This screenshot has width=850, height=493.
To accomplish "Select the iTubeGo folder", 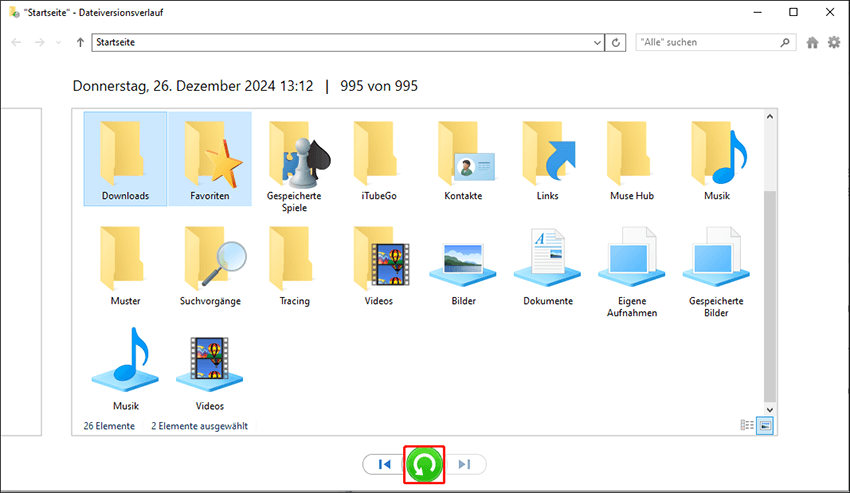I will [x=378, y=160].
